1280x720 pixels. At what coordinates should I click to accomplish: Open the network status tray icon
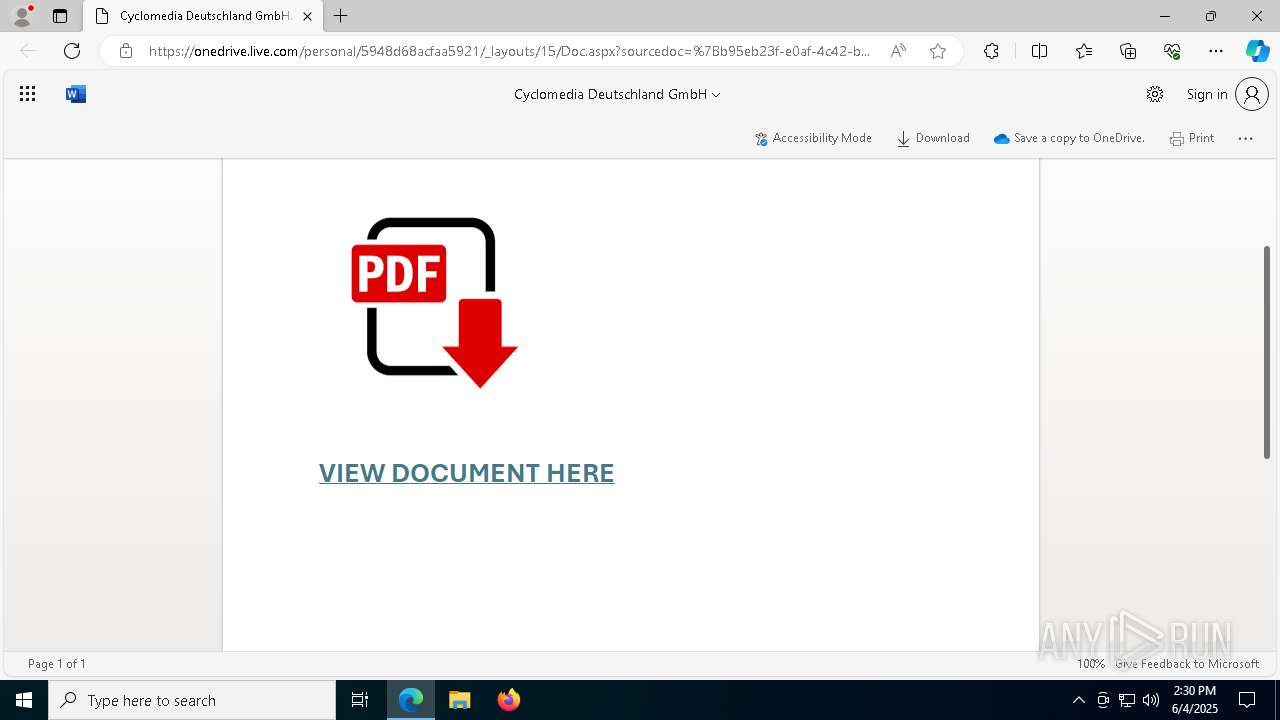[1127, 700]
